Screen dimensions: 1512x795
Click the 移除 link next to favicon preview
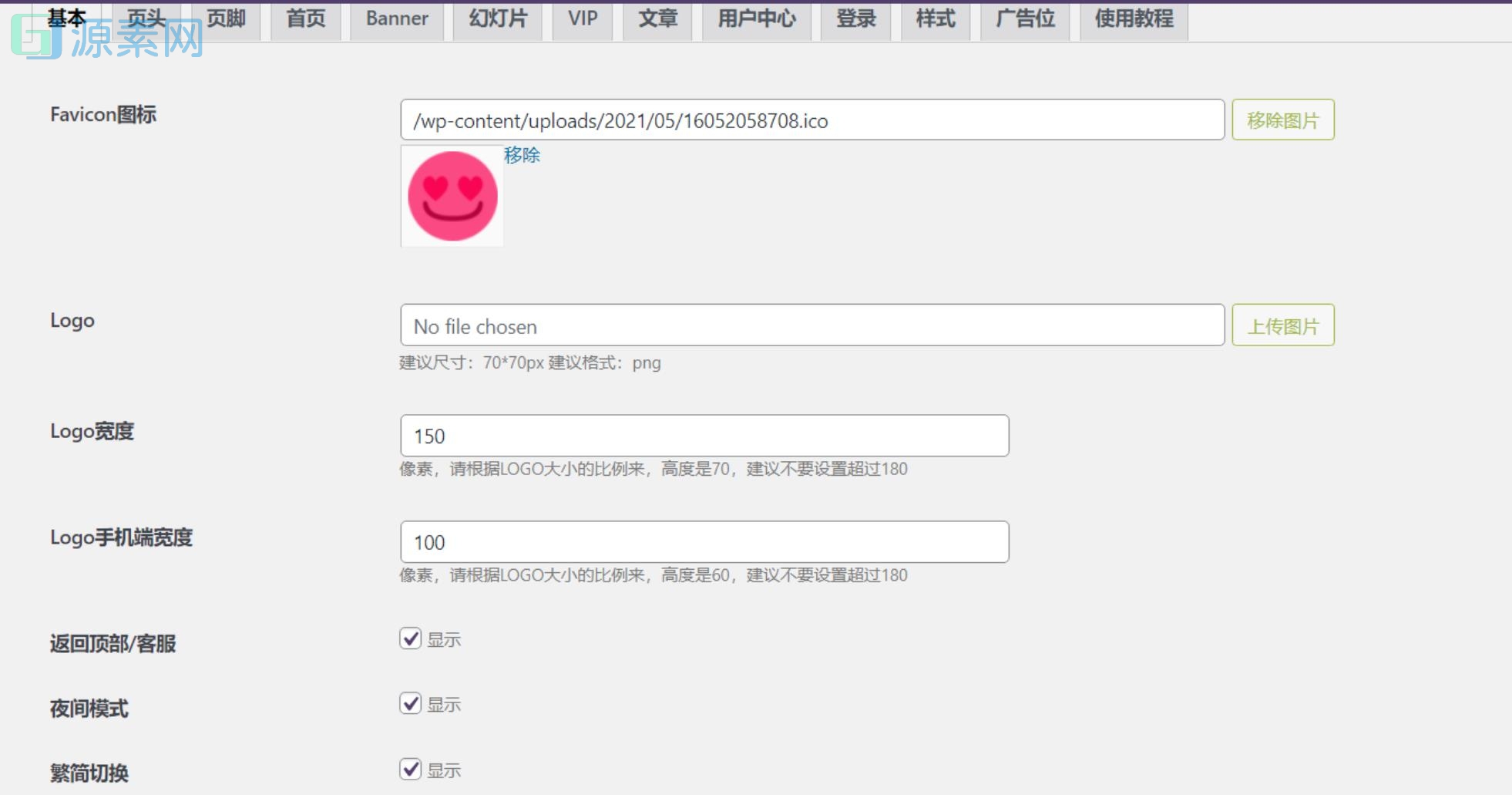point(521,155)
